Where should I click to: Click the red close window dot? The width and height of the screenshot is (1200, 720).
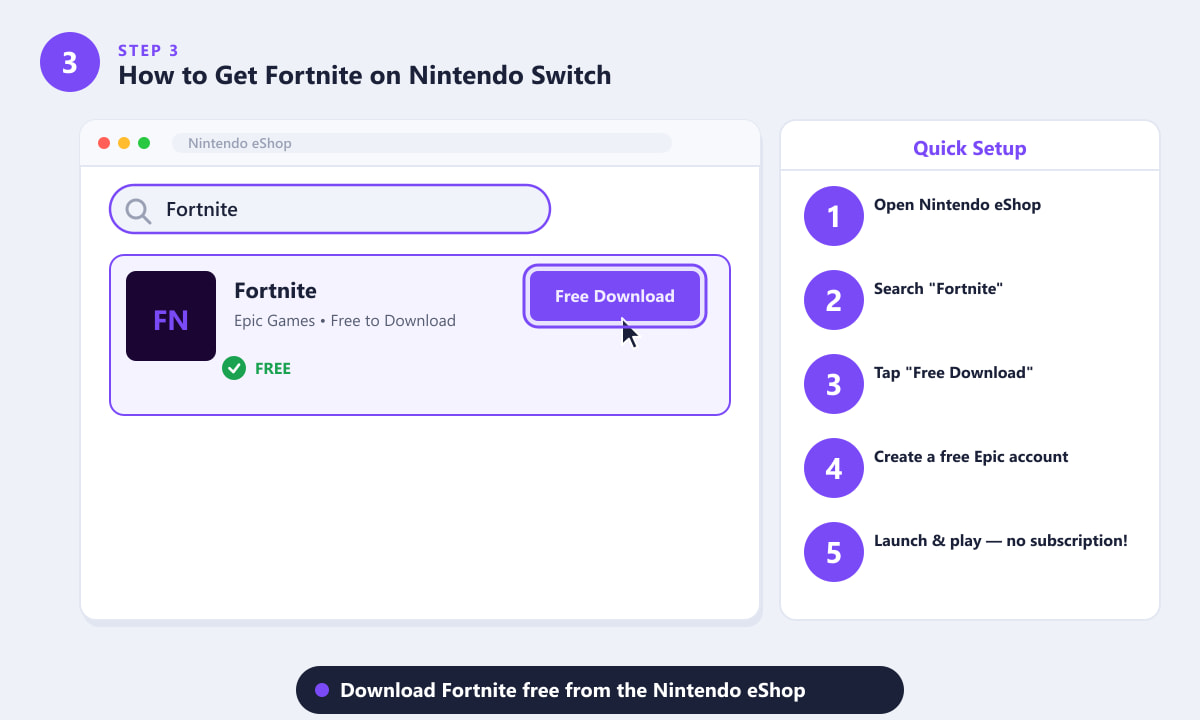104,143
